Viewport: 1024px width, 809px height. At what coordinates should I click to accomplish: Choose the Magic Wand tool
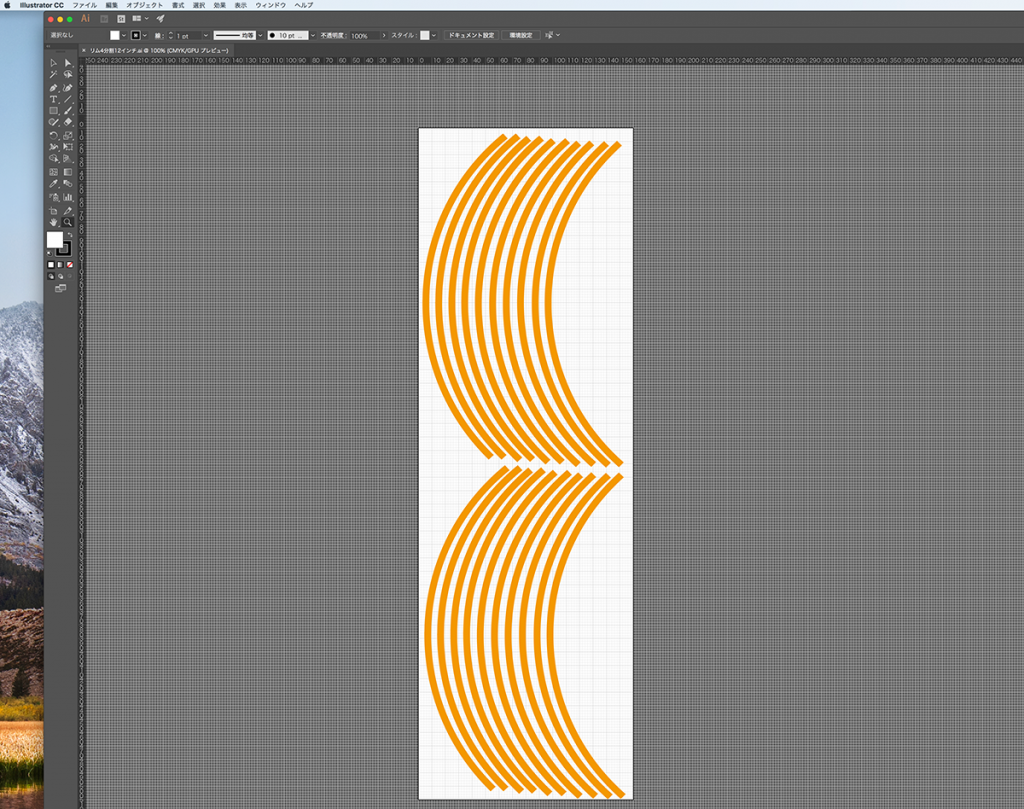[x=54, y=75]
